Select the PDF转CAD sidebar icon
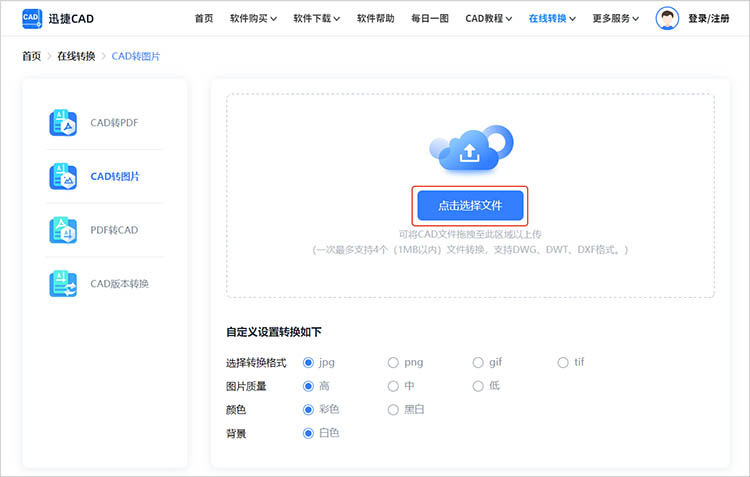The height and width of the screenshot is (477, 750). [63, 230]
